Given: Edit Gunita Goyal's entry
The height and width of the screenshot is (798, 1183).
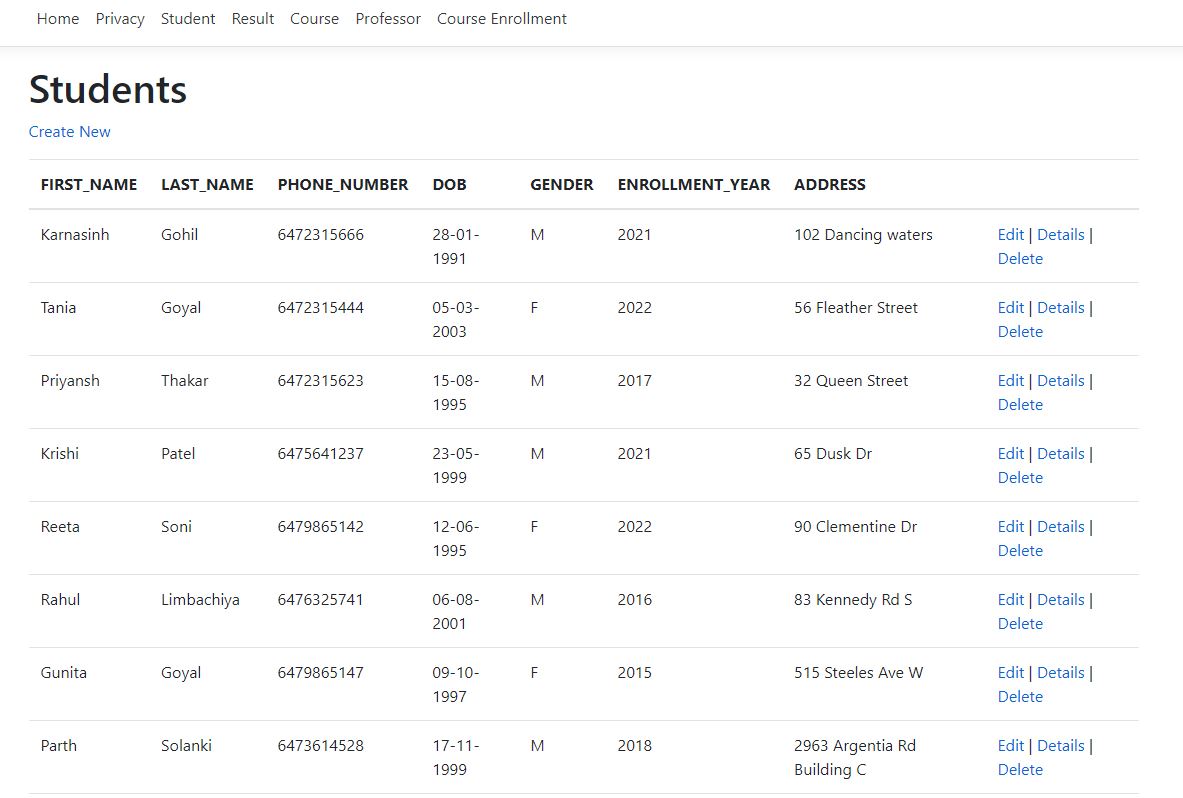Looking at the screenshot, I should pos(1010,672).
